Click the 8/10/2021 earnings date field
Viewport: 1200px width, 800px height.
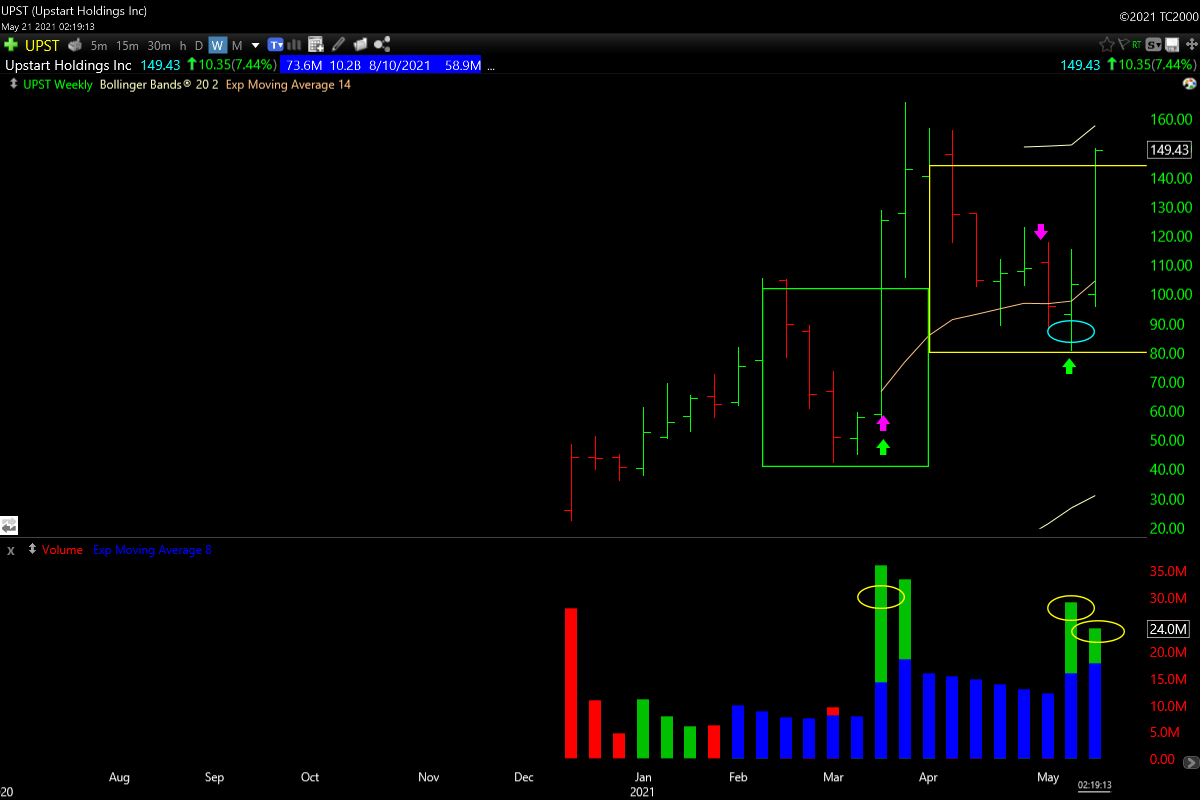[400, 65]
